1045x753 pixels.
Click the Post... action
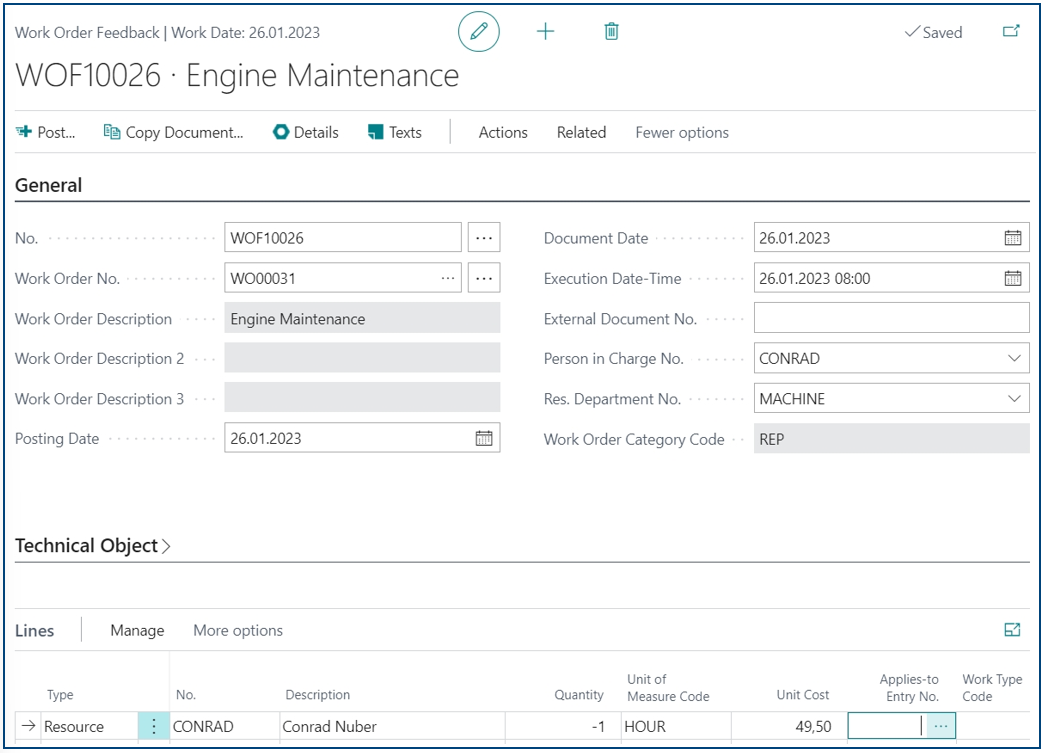click(x=45, y=133)
